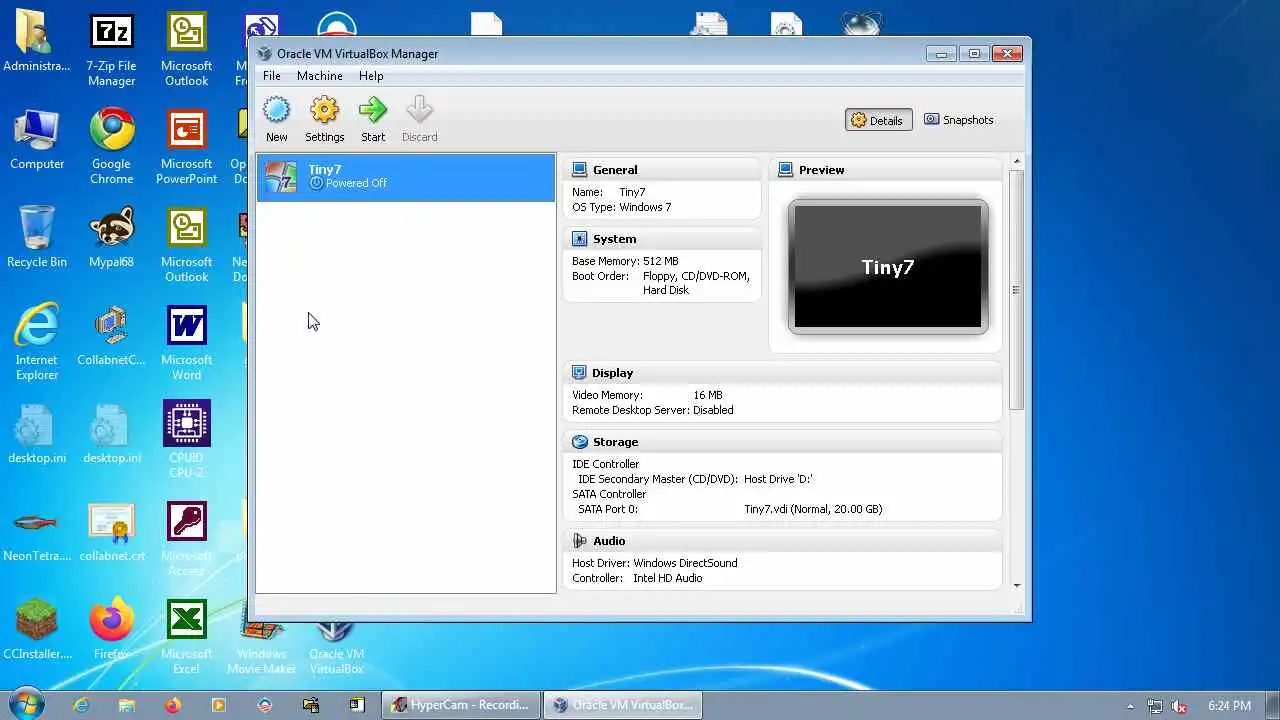Image resolution: width=1280 pixels, height=720 pixels.
Task: Click Oracle VM VirtualBox taskbar button
Action: (621, 705)
